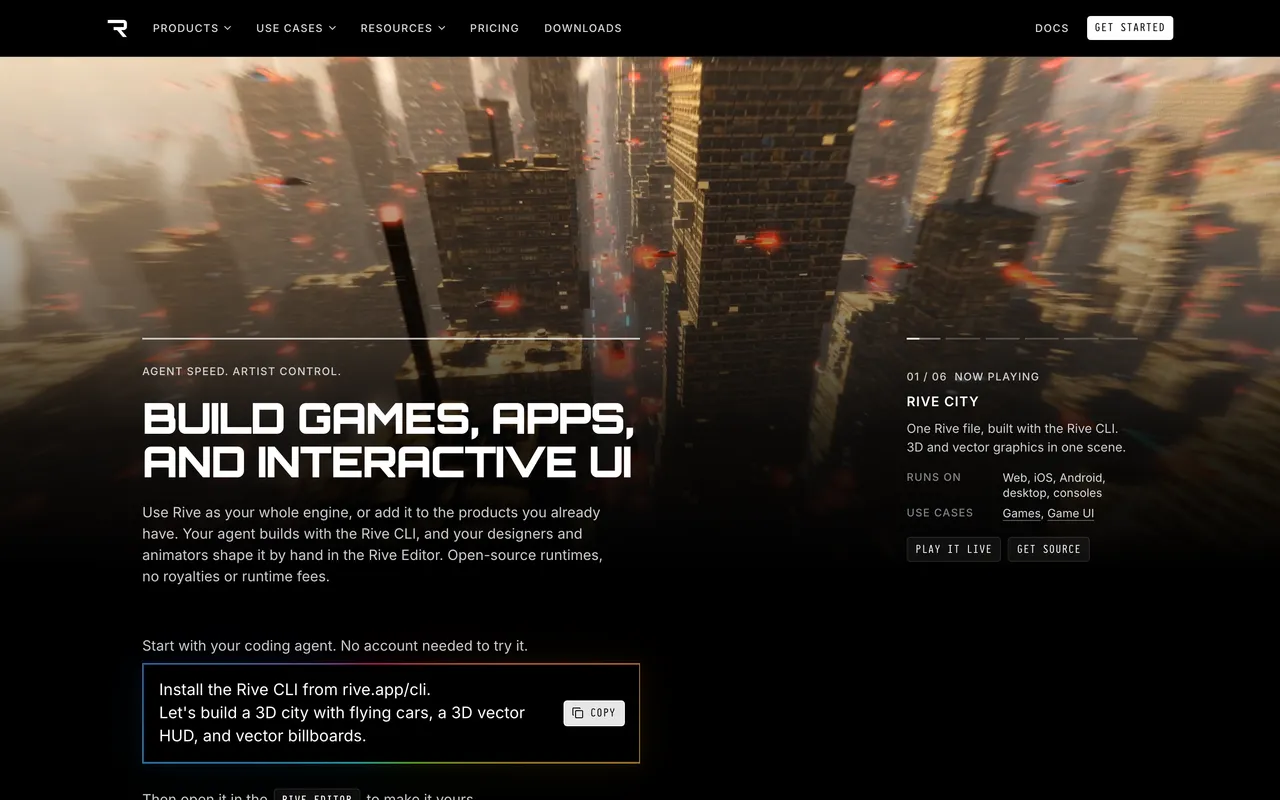Click the 'Agent Speed. Artist Control.' tagline
The image size is (1280, 800).
242,371
